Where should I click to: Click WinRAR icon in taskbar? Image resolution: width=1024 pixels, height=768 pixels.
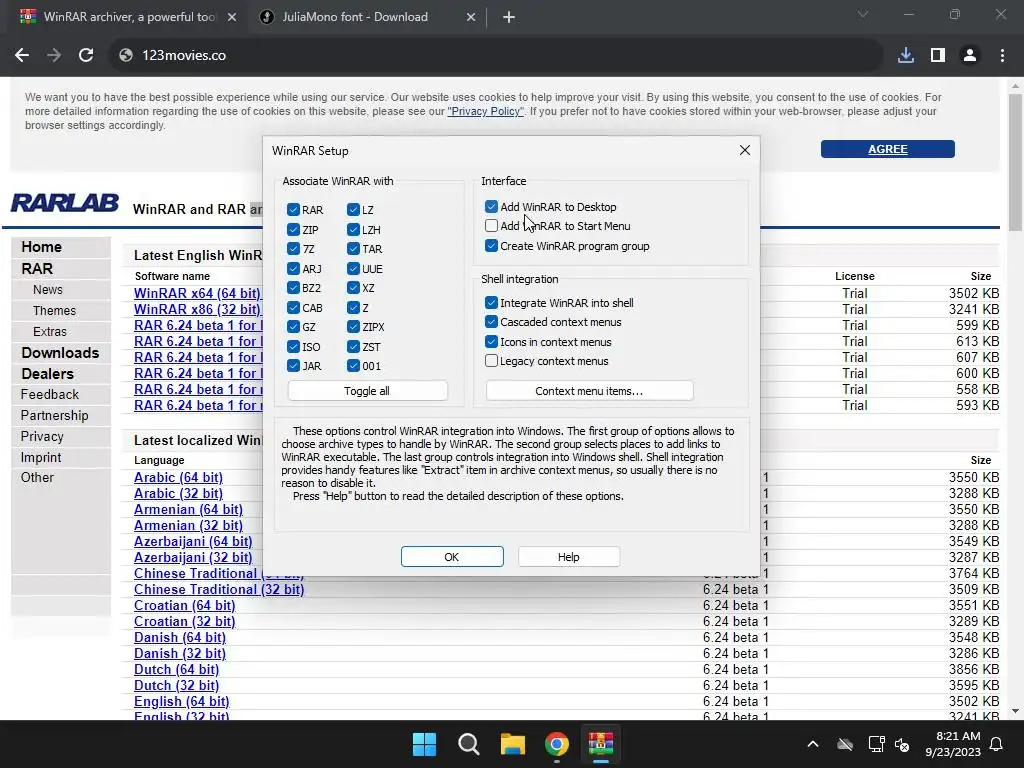tap(601, 744)
